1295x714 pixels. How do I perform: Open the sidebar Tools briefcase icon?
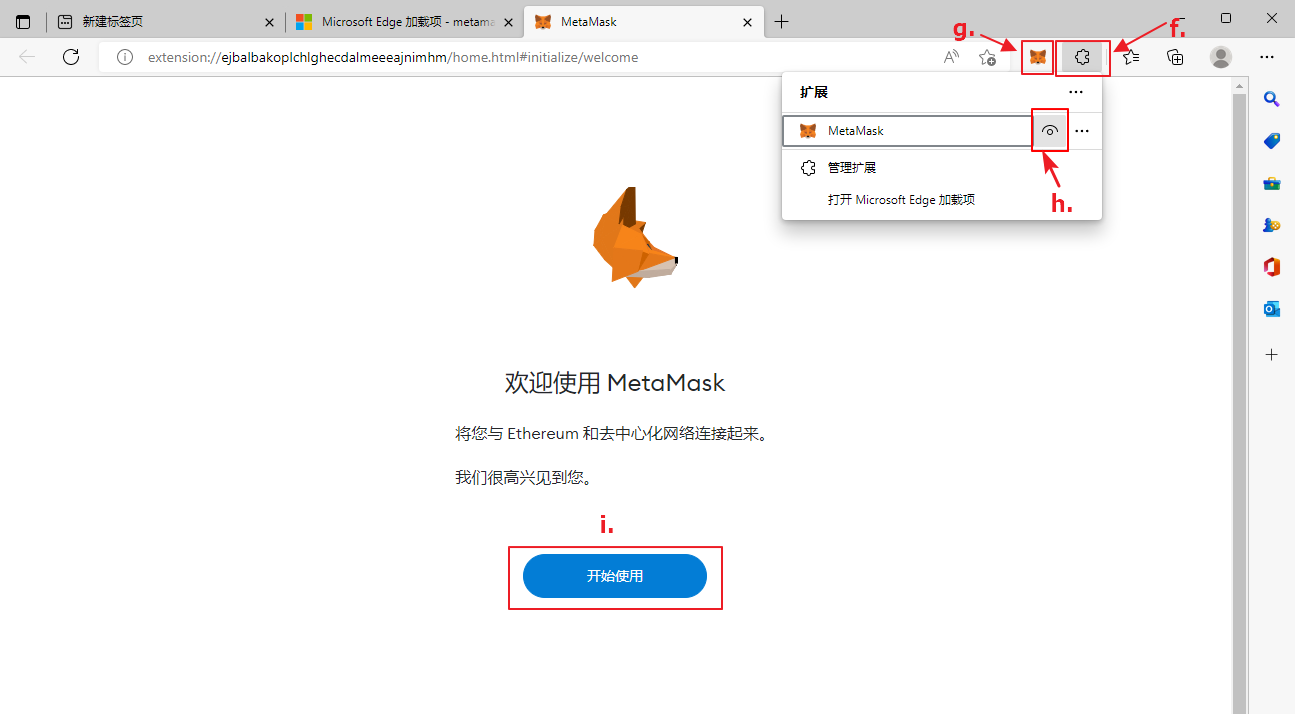pos(1272,183)
